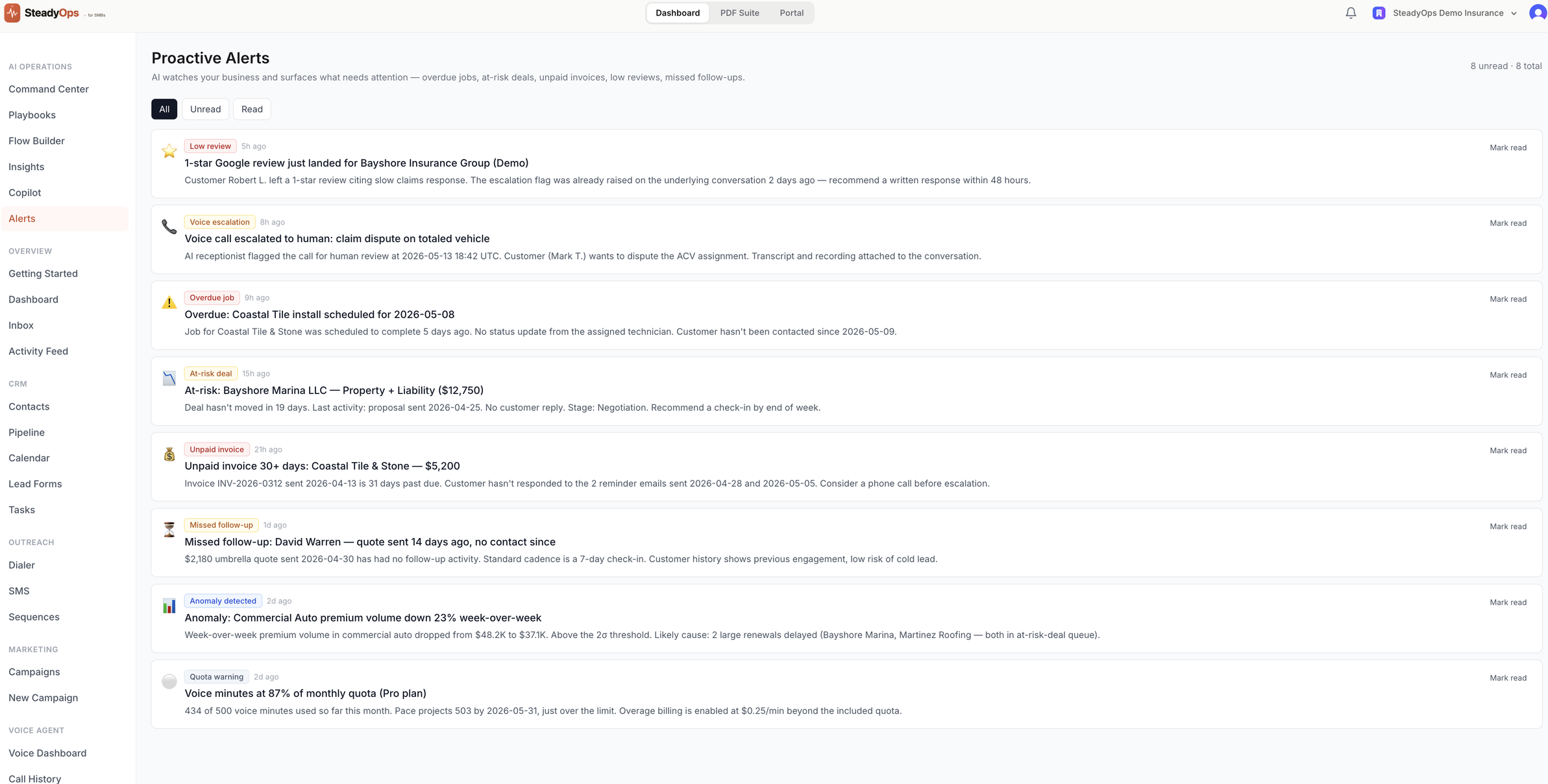Switch to the PDF Suite tab

coord(739,13)
